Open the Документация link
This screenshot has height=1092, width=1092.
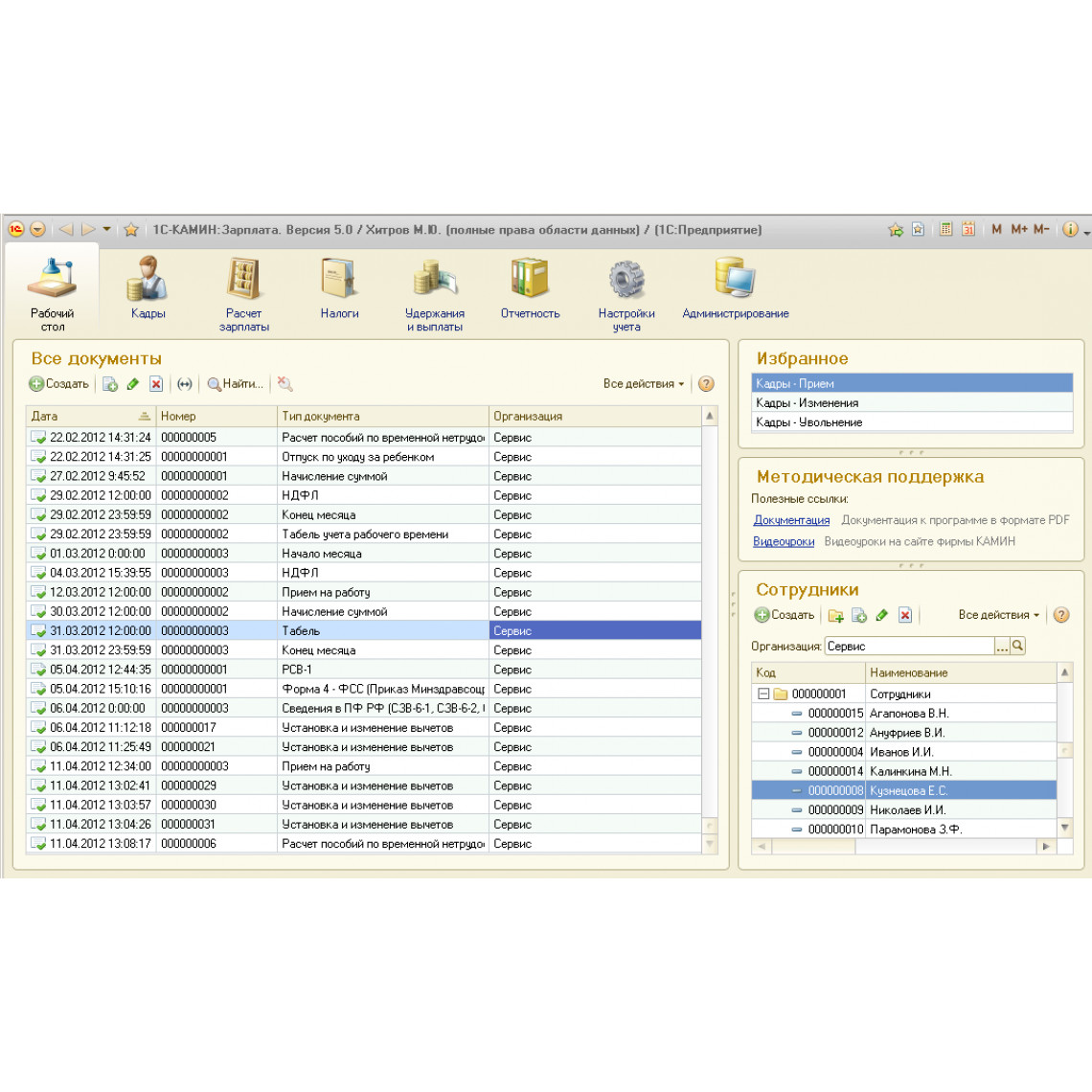coord(791,519)
